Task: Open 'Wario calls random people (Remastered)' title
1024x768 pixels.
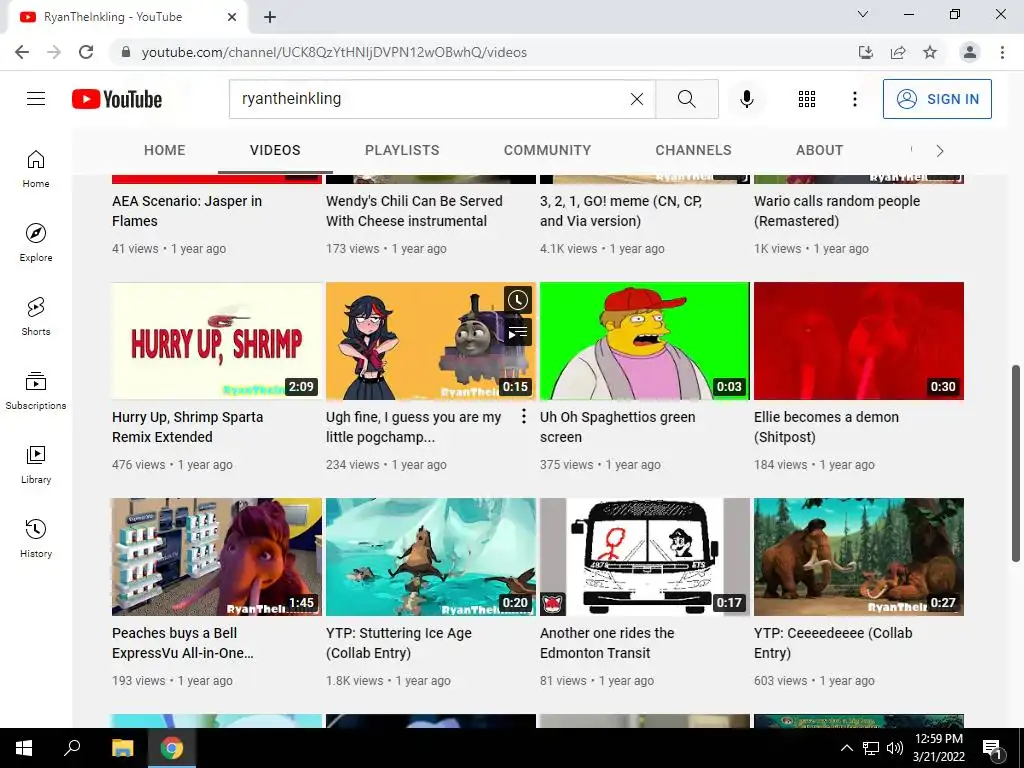Action: [837, 211]
